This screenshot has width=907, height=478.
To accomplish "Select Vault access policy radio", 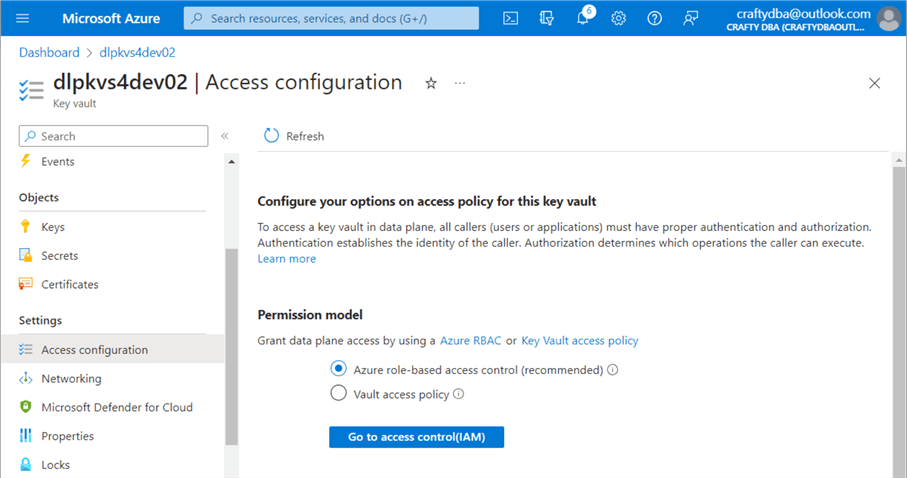I will click(x=338, y=394).
